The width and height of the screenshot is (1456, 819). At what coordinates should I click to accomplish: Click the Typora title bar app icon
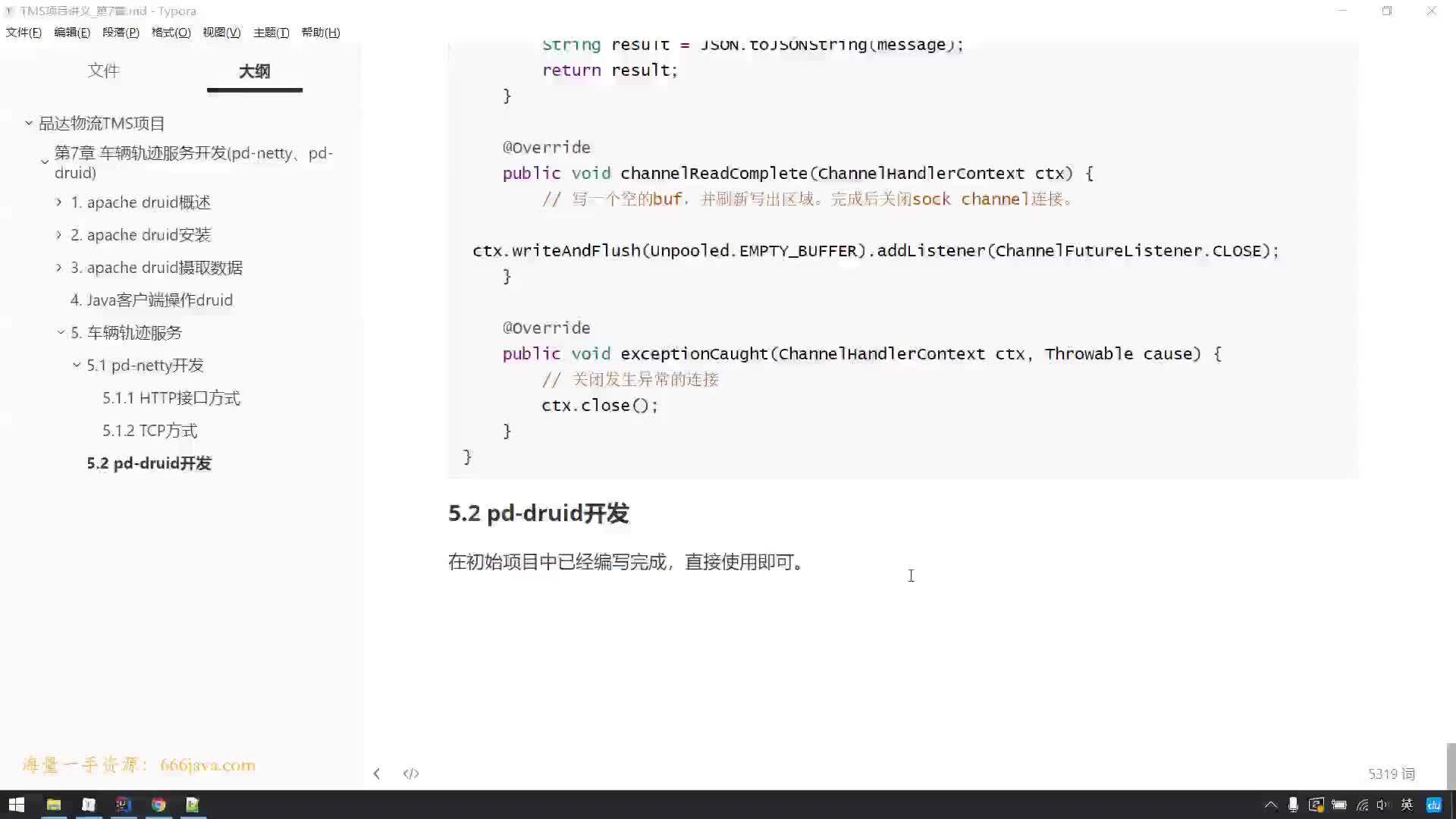[x=10, y=11]
